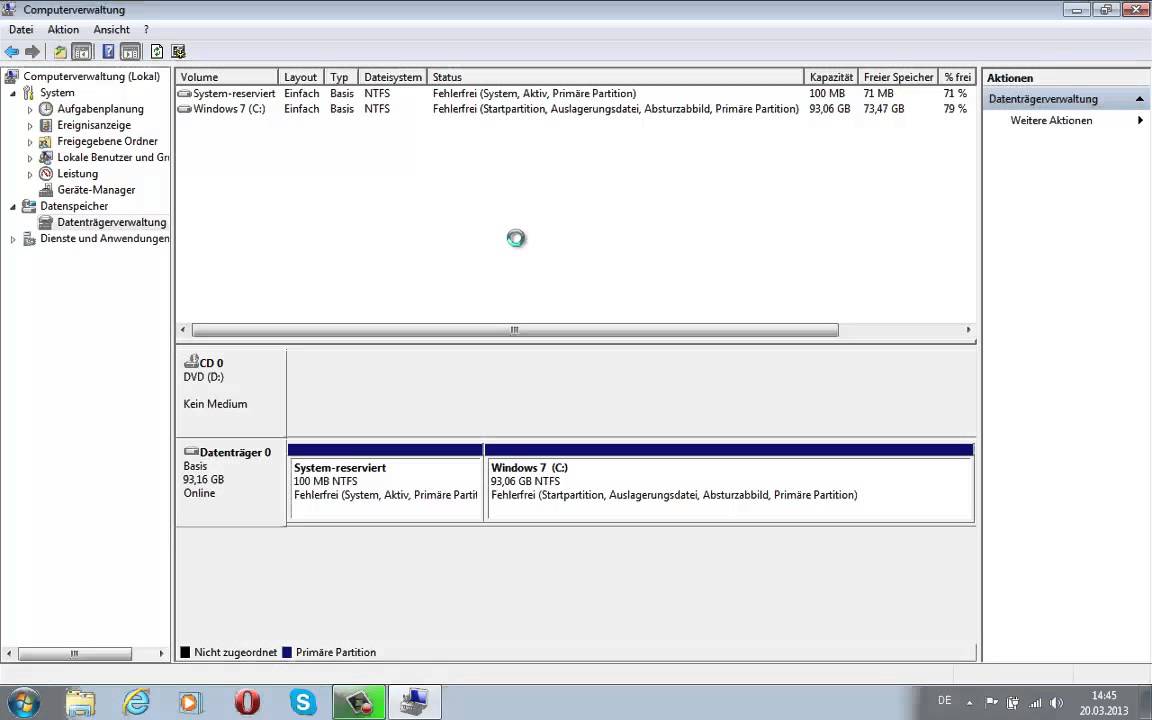Click the Primäre Partition blue legend swatch

pyautogui.click(x=287, y=652)
